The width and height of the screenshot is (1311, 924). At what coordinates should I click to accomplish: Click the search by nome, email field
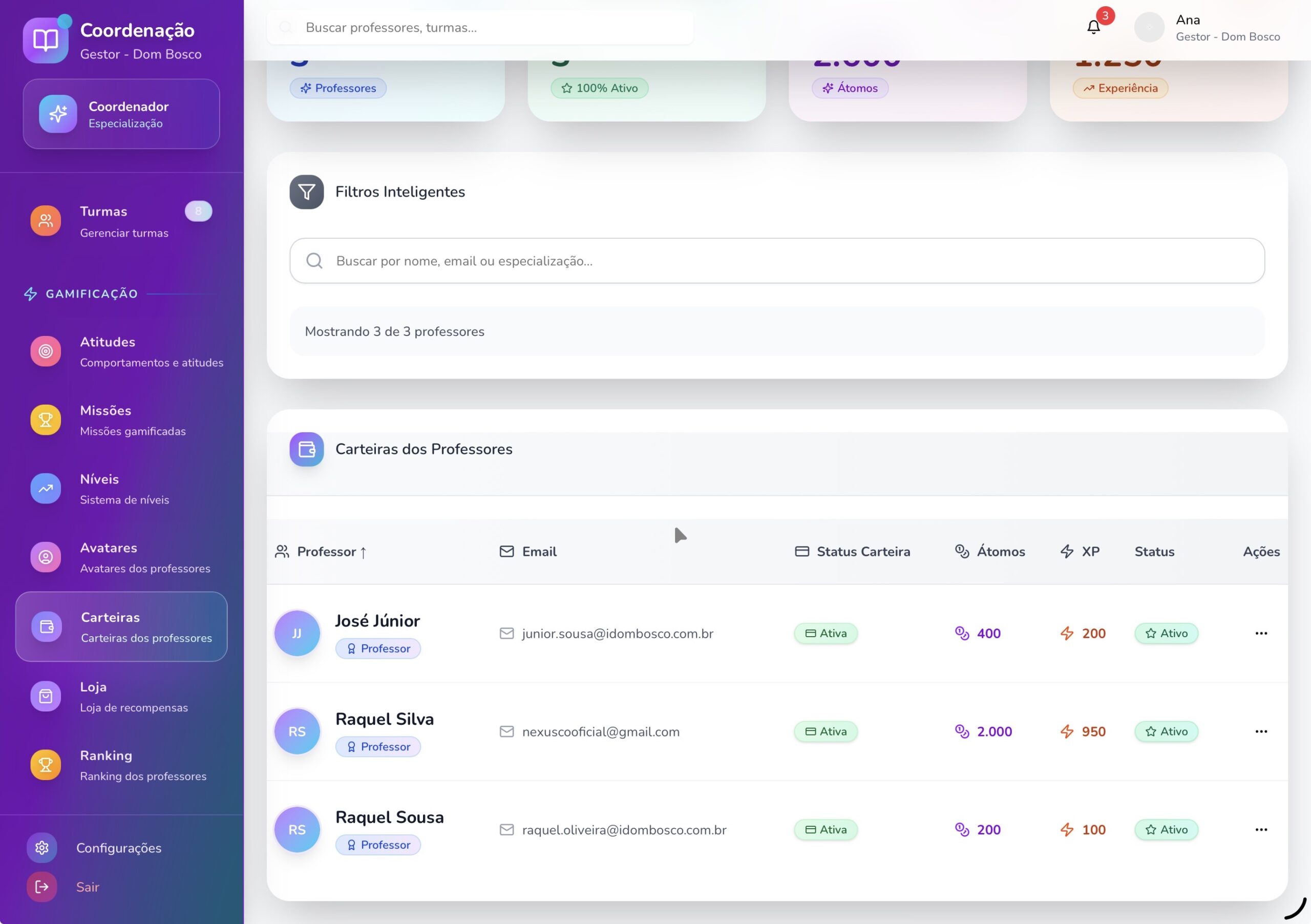tap(776, 261)
